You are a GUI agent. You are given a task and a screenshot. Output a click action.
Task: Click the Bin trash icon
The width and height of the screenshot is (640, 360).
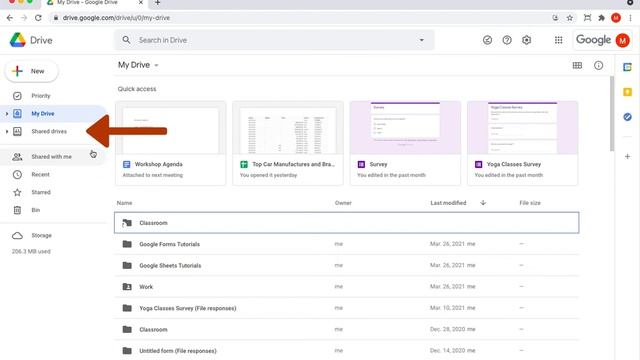click(17, 210)
